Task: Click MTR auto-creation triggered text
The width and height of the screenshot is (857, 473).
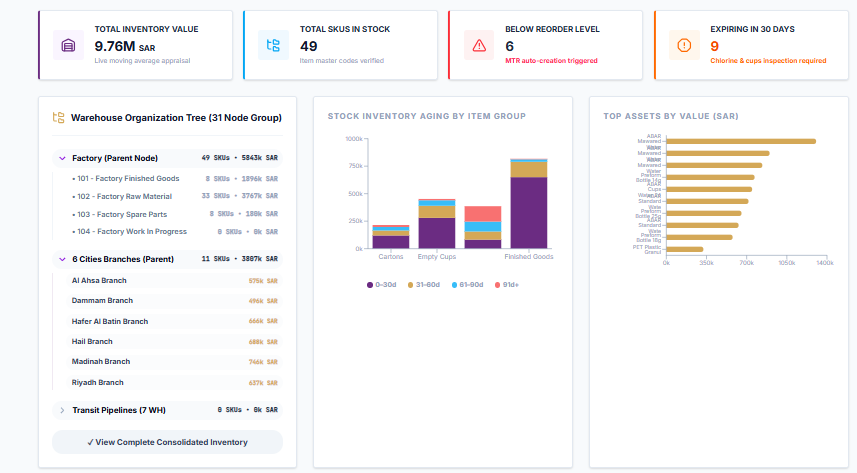Action: click(x=551, y=61)
